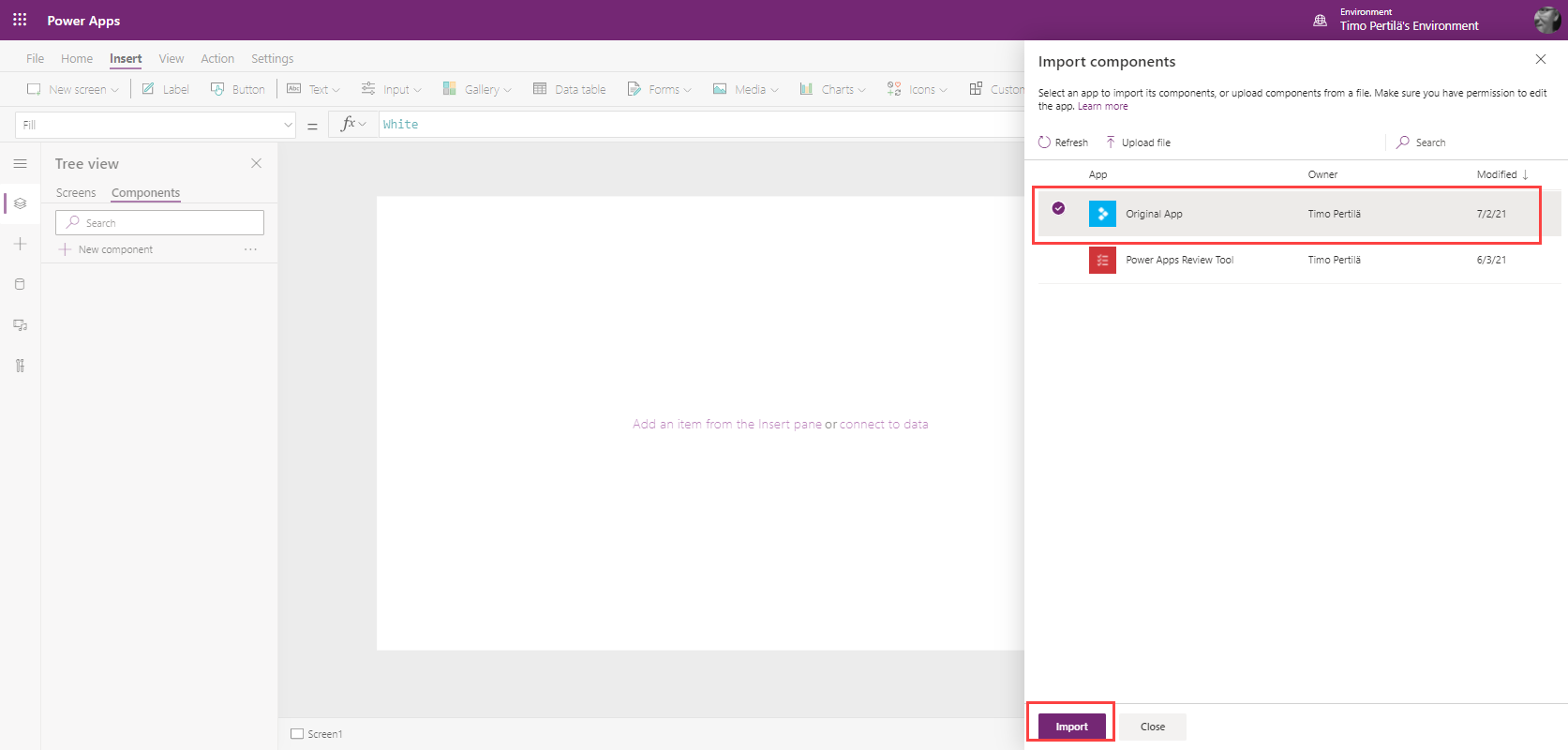This screenshot has height=750, width=1568.
Task: Click the Tree view layers sidebar icon
Action: coord(20,203)
